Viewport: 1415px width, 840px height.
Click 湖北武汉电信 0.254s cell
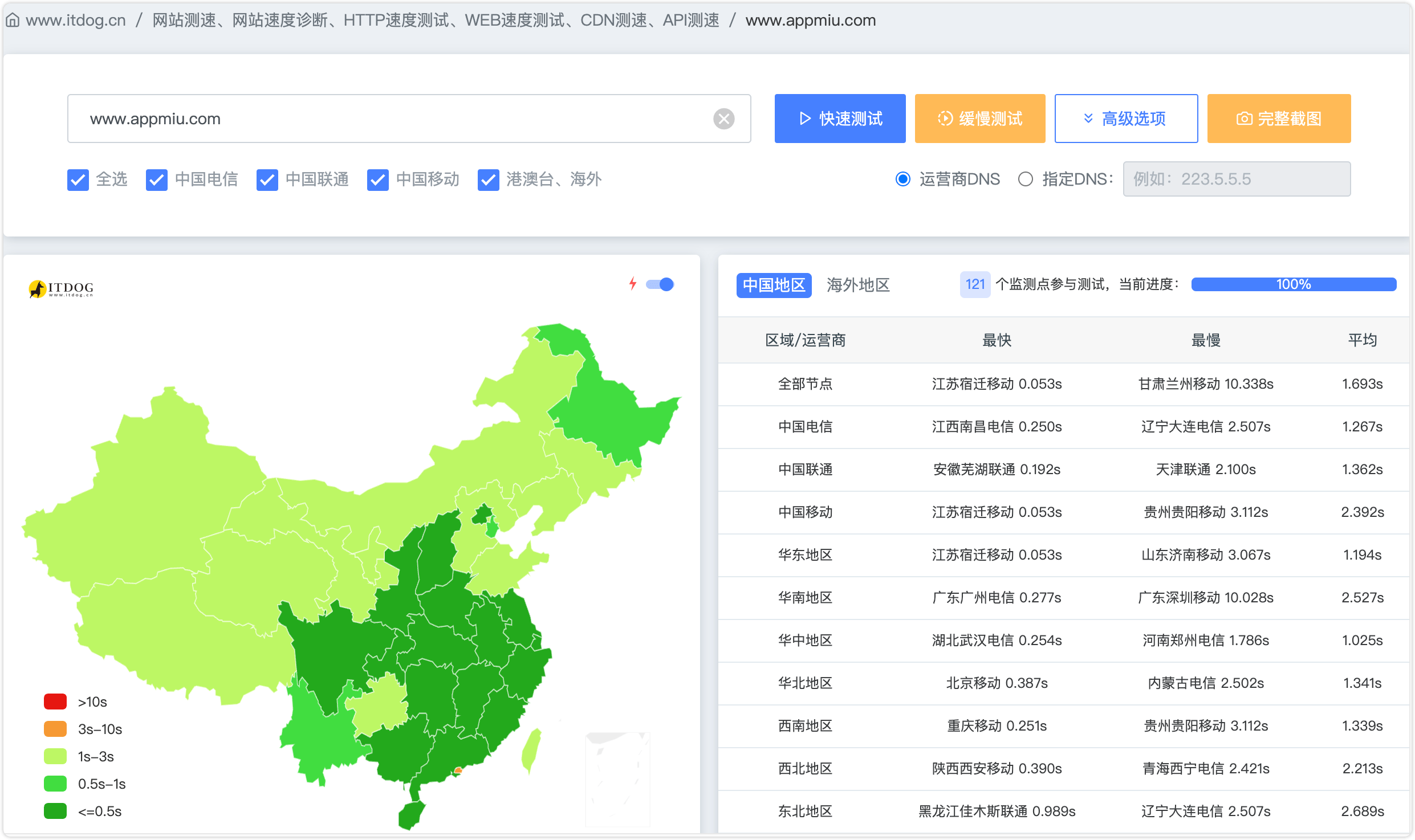click(x=997, y=640)
